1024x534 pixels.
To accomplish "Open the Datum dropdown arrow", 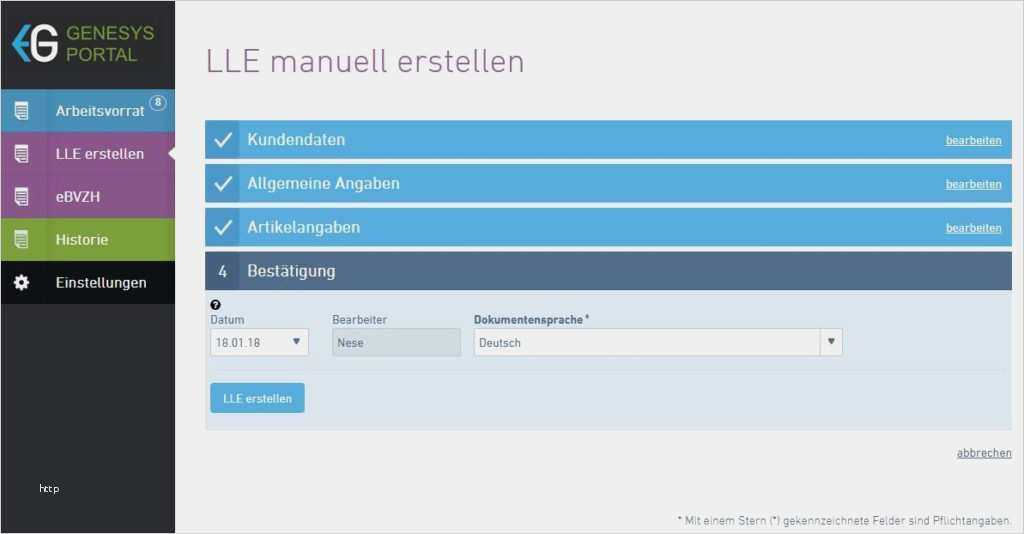I will pyautogui.click(x=296, y=341).
